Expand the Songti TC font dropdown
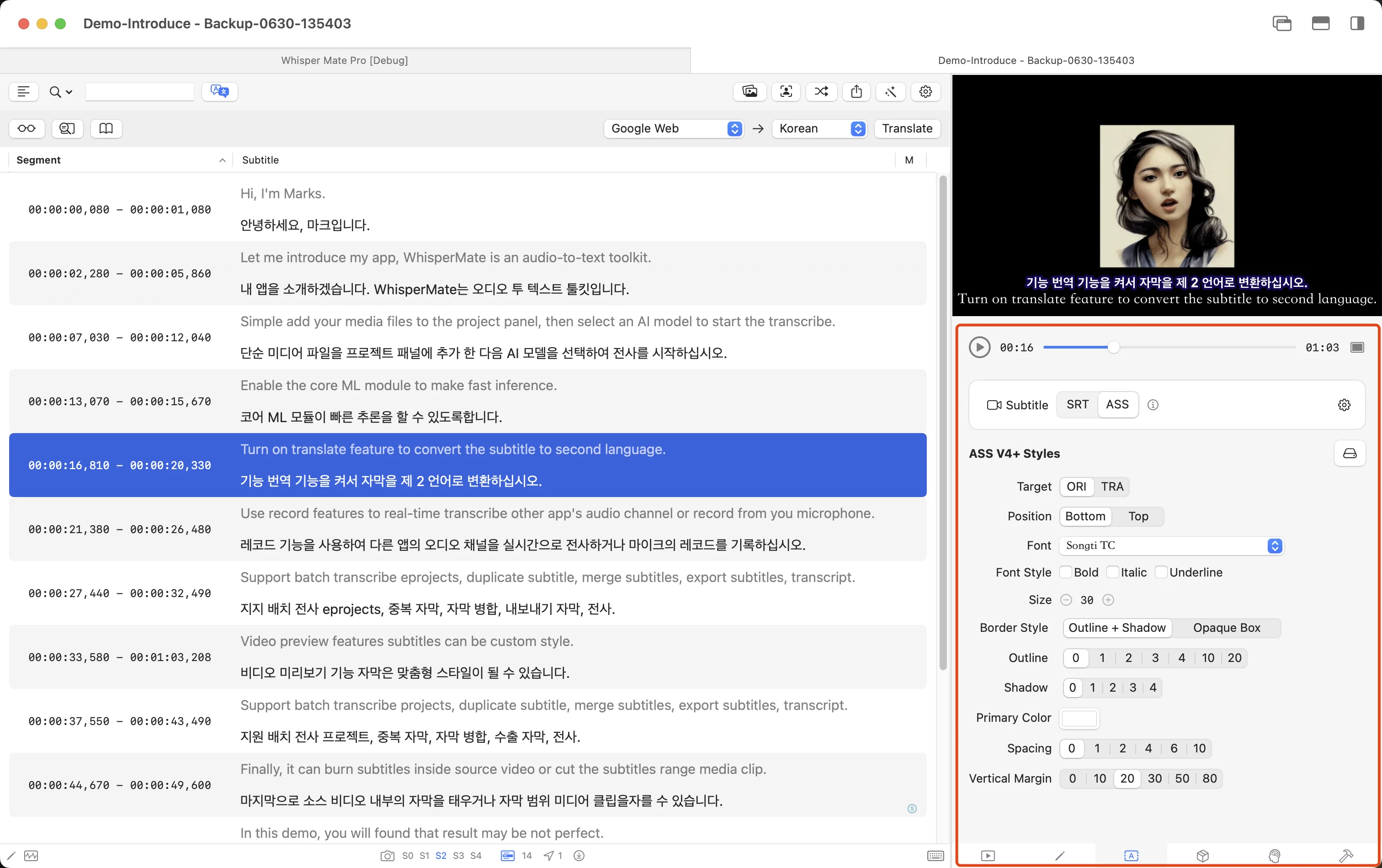This screenshot has height=868, width=1382. pyautogui.click(x=1171, y=545)
